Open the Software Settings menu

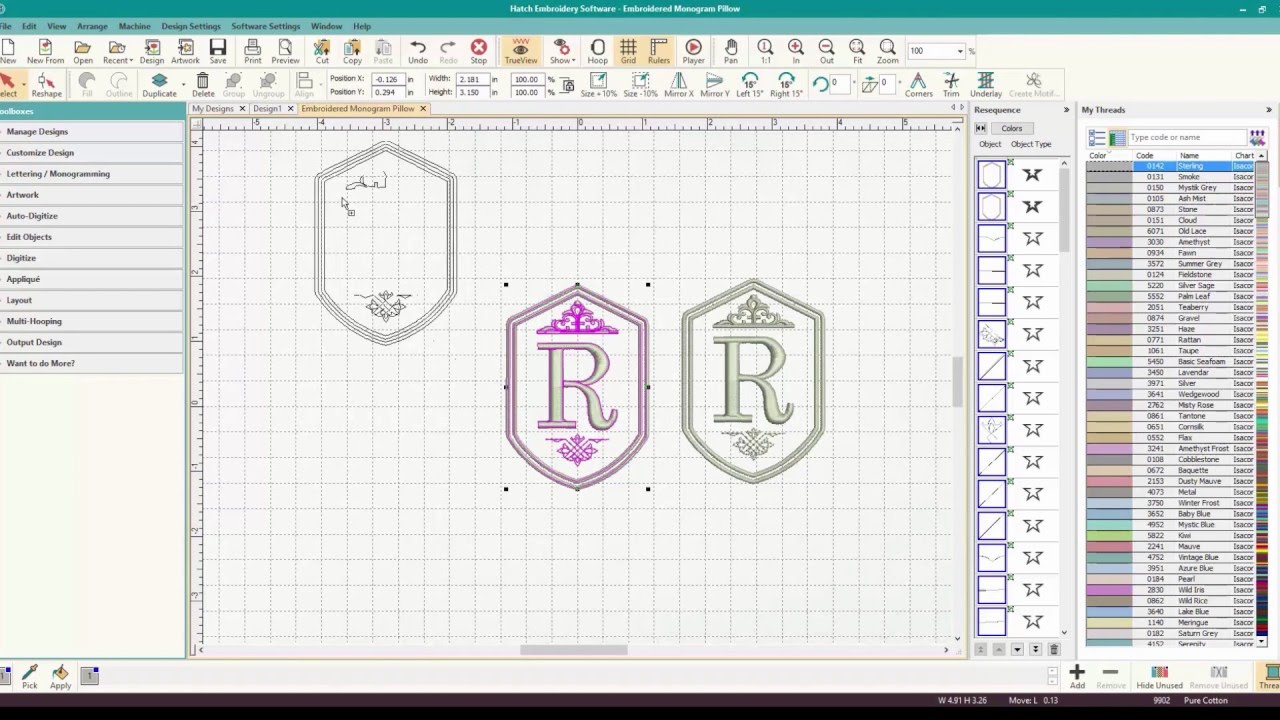click(265, 26)
